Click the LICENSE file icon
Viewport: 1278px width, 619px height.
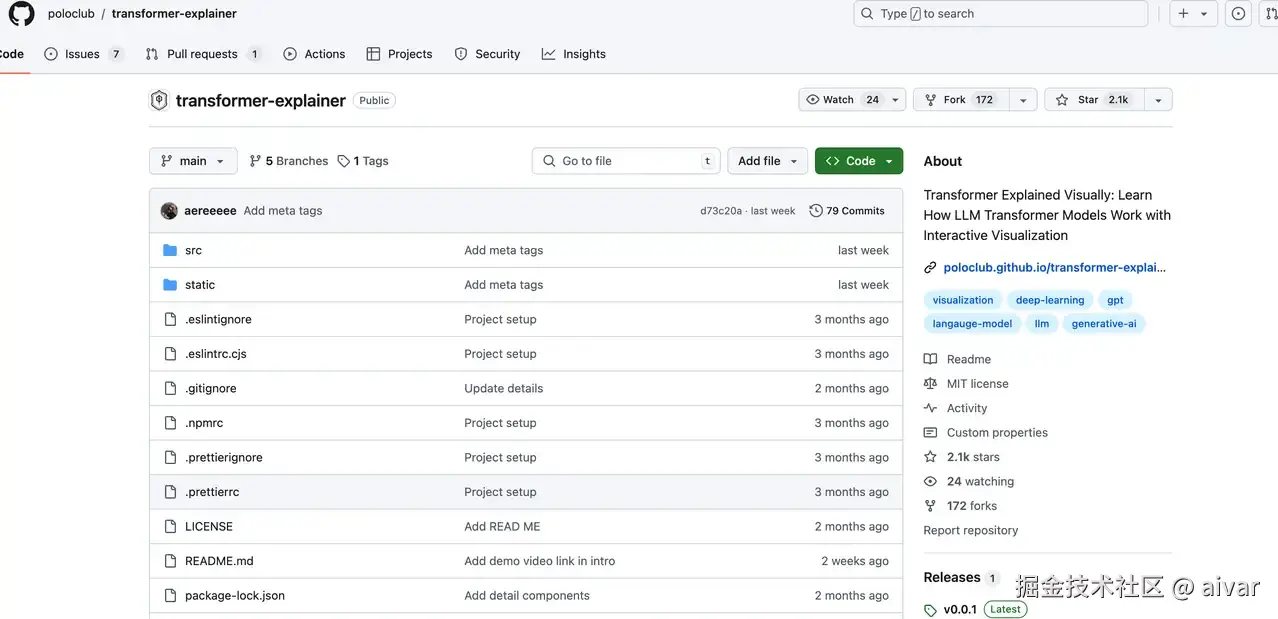click(x=170, y=527)
